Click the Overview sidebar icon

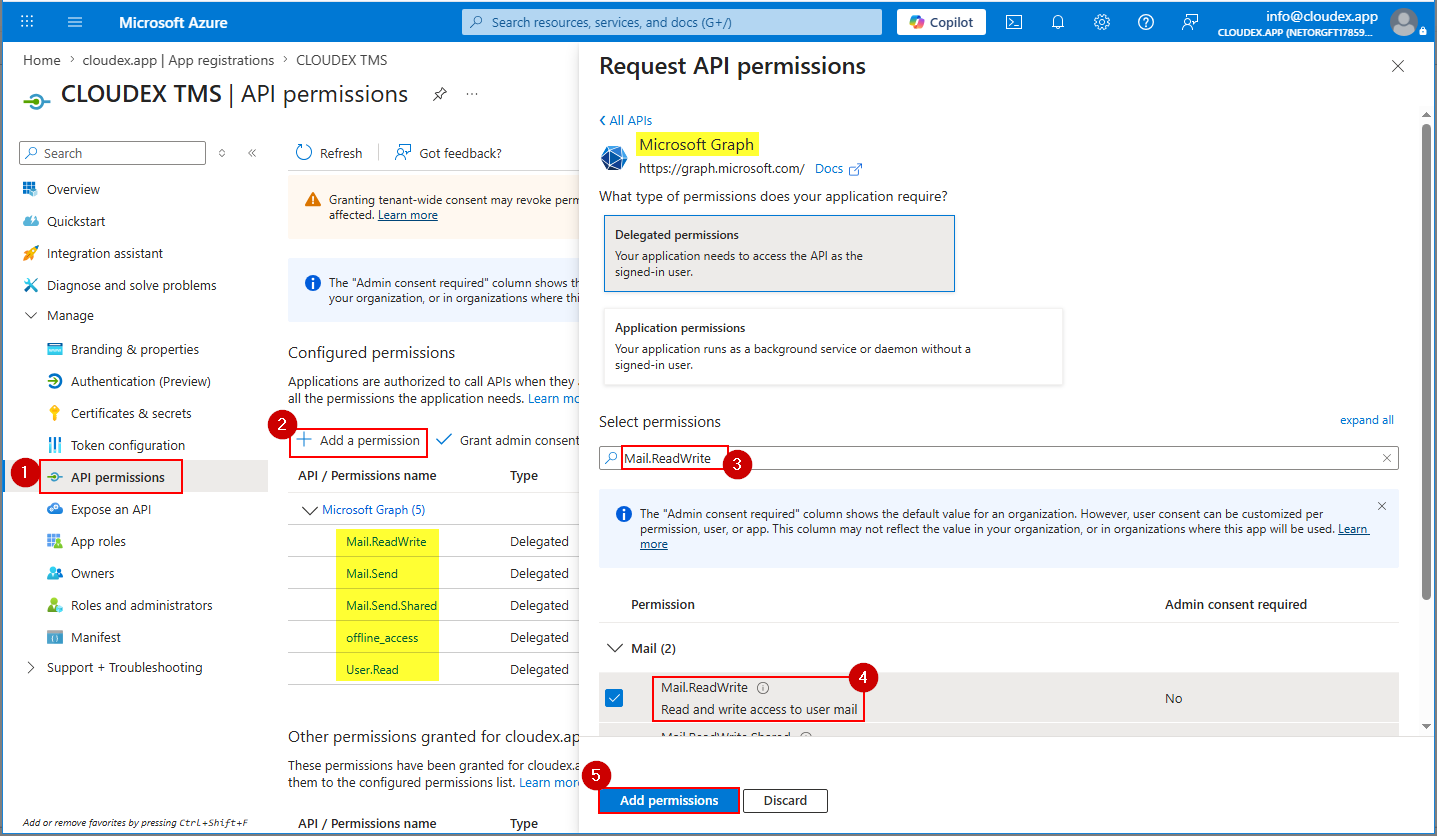30,189
